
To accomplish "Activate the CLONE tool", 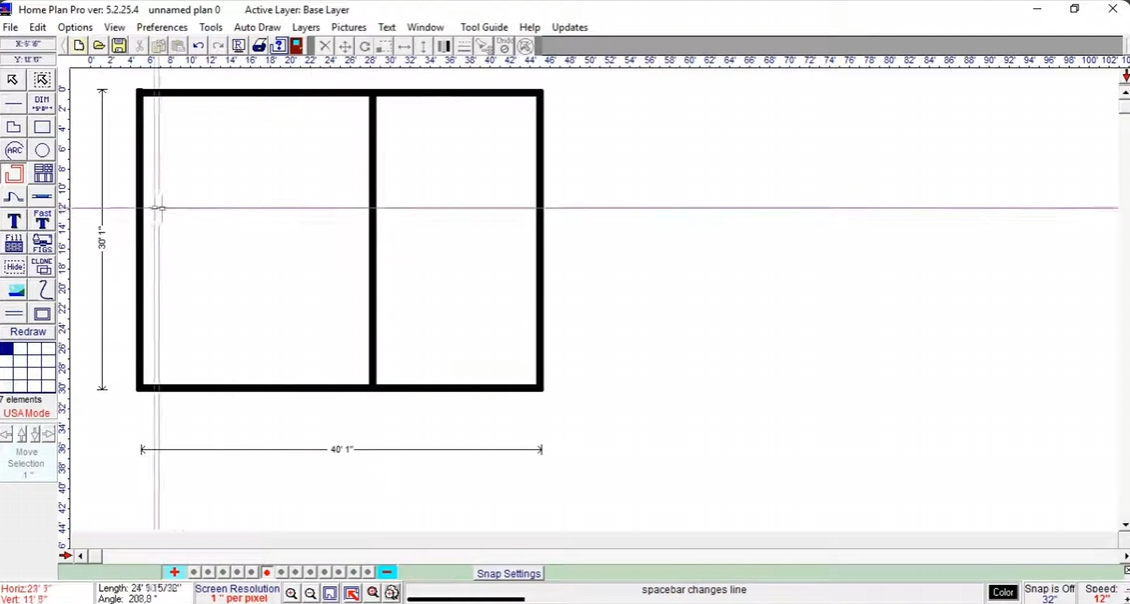I will click(42, 266).
